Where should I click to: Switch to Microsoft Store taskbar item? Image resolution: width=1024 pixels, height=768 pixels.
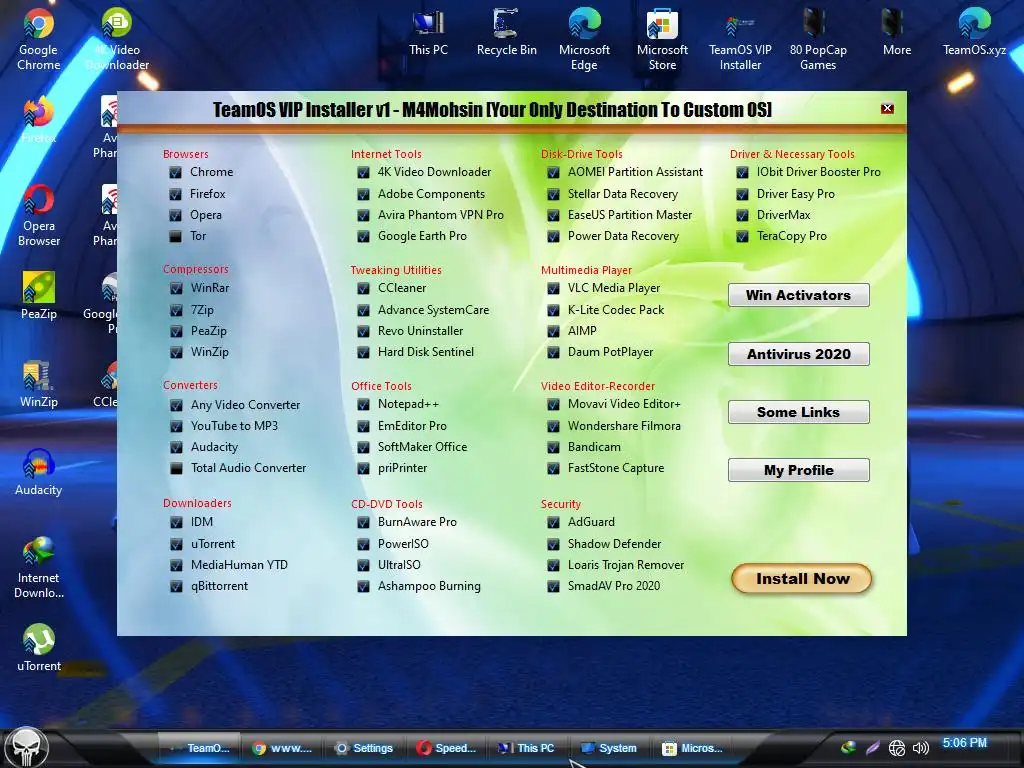click(692, 748)
